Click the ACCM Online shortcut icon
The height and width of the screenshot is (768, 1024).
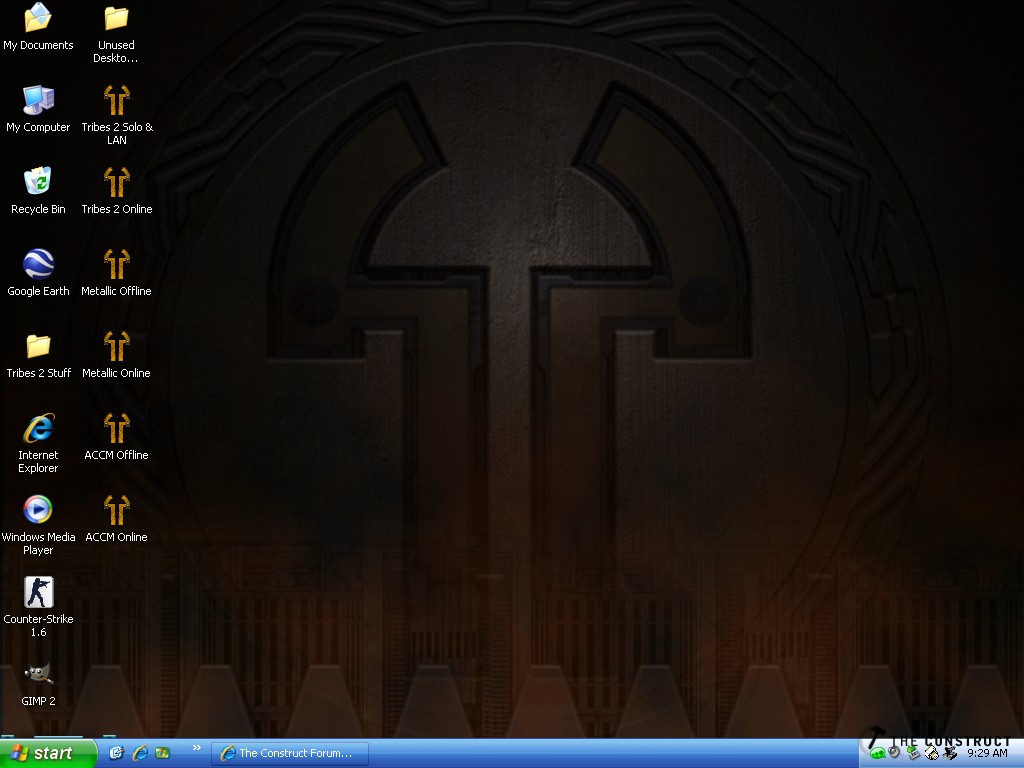point(116,519)
